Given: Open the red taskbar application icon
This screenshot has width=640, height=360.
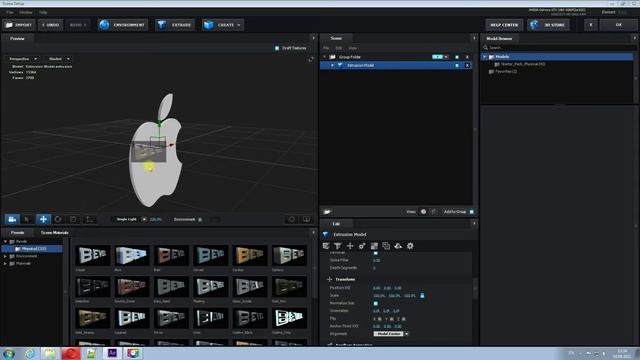Looking at the screenshot, I should pyautogui.click(x=71, y=353).
